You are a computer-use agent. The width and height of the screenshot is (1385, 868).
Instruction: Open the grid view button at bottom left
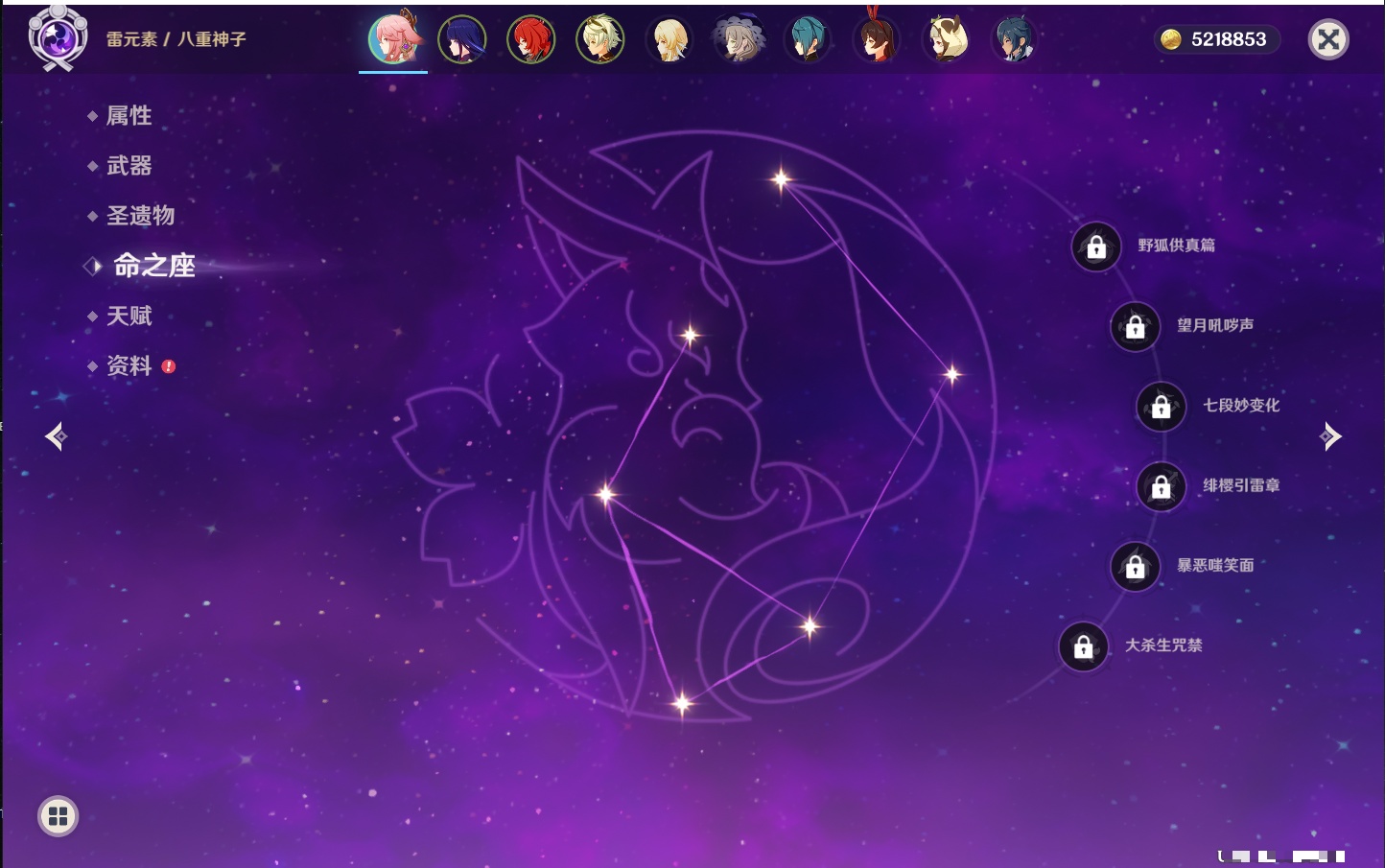point(58,816)
